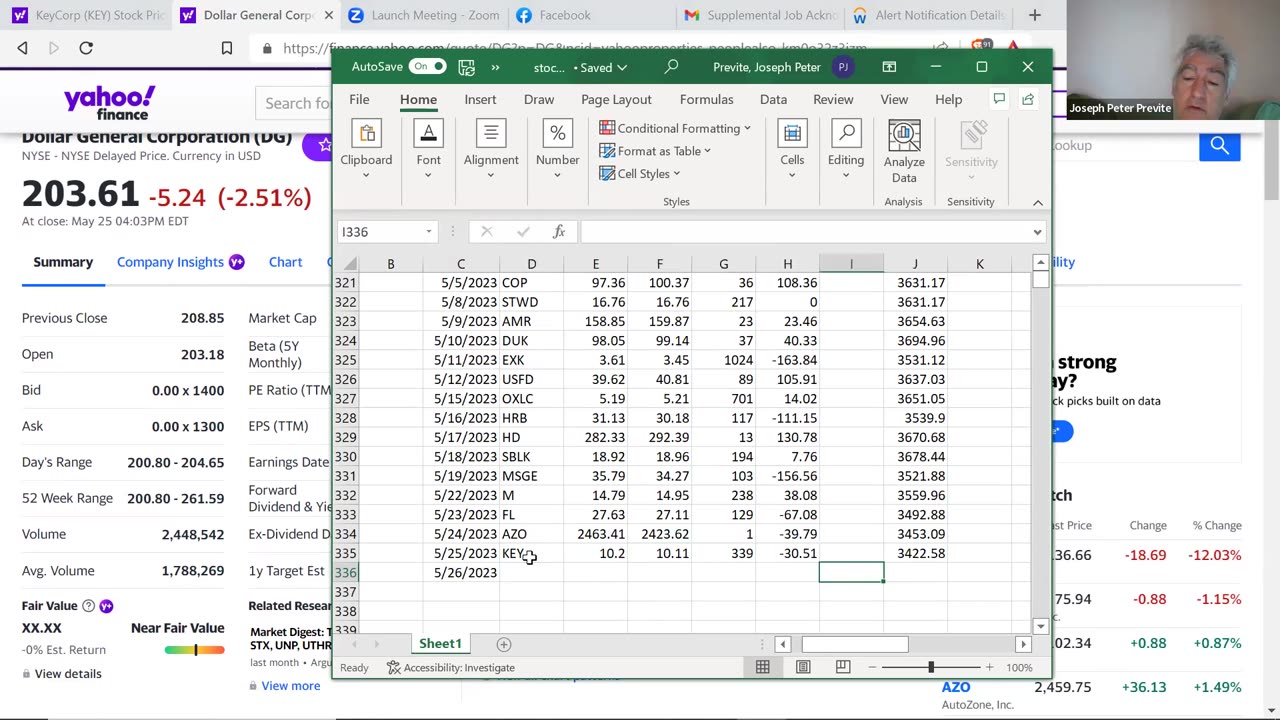Click the blue Yahoo search button
The width and height of the screenshot is (1280, 720).
pos(1219,146)
